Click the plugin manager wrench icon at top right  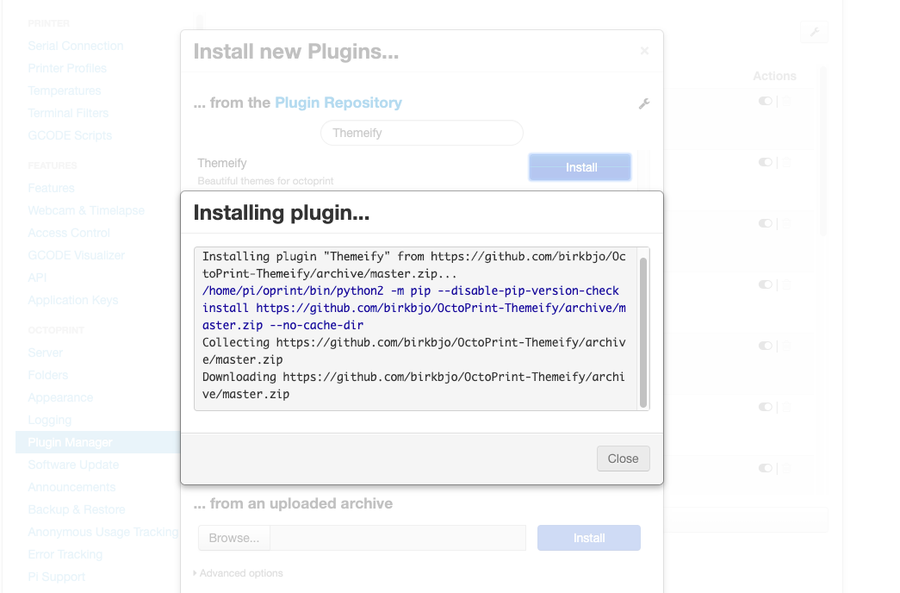(x=814, y=33)
